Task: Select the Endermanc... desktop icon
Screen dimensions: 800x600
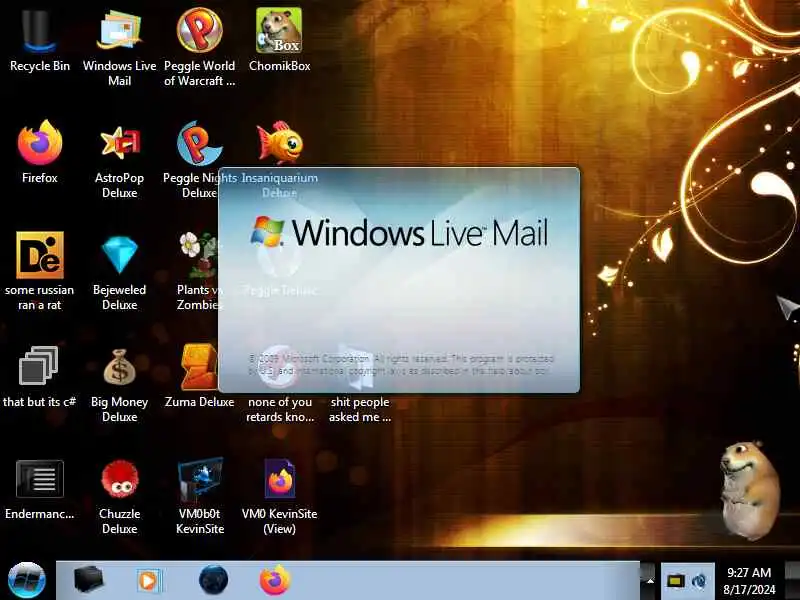Action: (39, 489)
